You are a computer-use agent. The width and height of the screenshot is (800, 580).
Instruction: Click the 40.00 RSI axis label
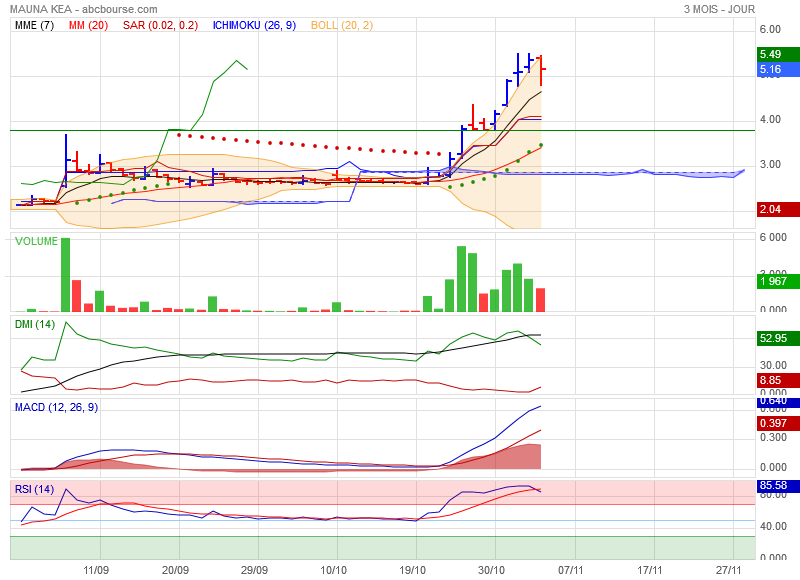pyautogui.click(x=773, y=526)
